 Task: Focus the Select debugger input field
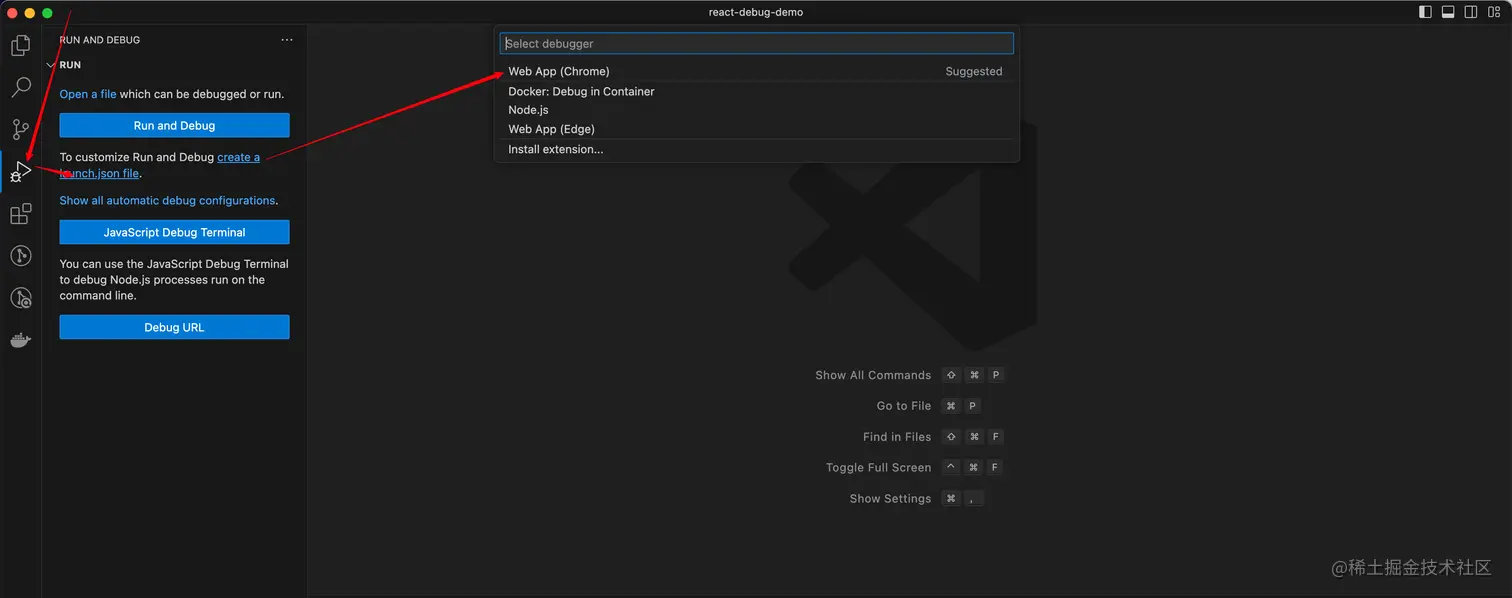coord(756,43)
